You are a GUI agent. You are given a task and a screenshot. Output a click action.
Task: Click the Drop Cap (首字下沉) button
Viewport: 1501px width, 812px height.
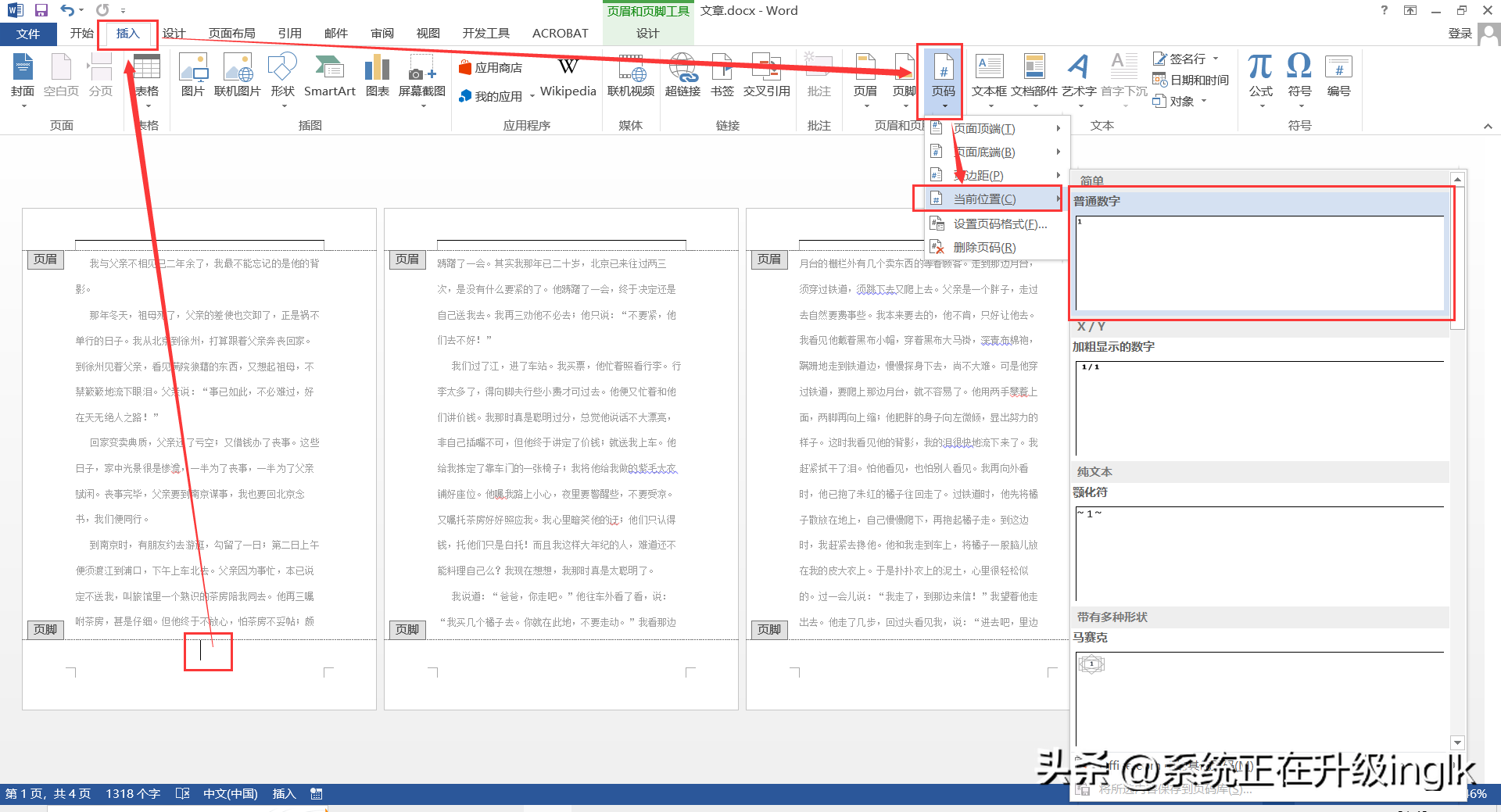click(x=1123, y=80)
